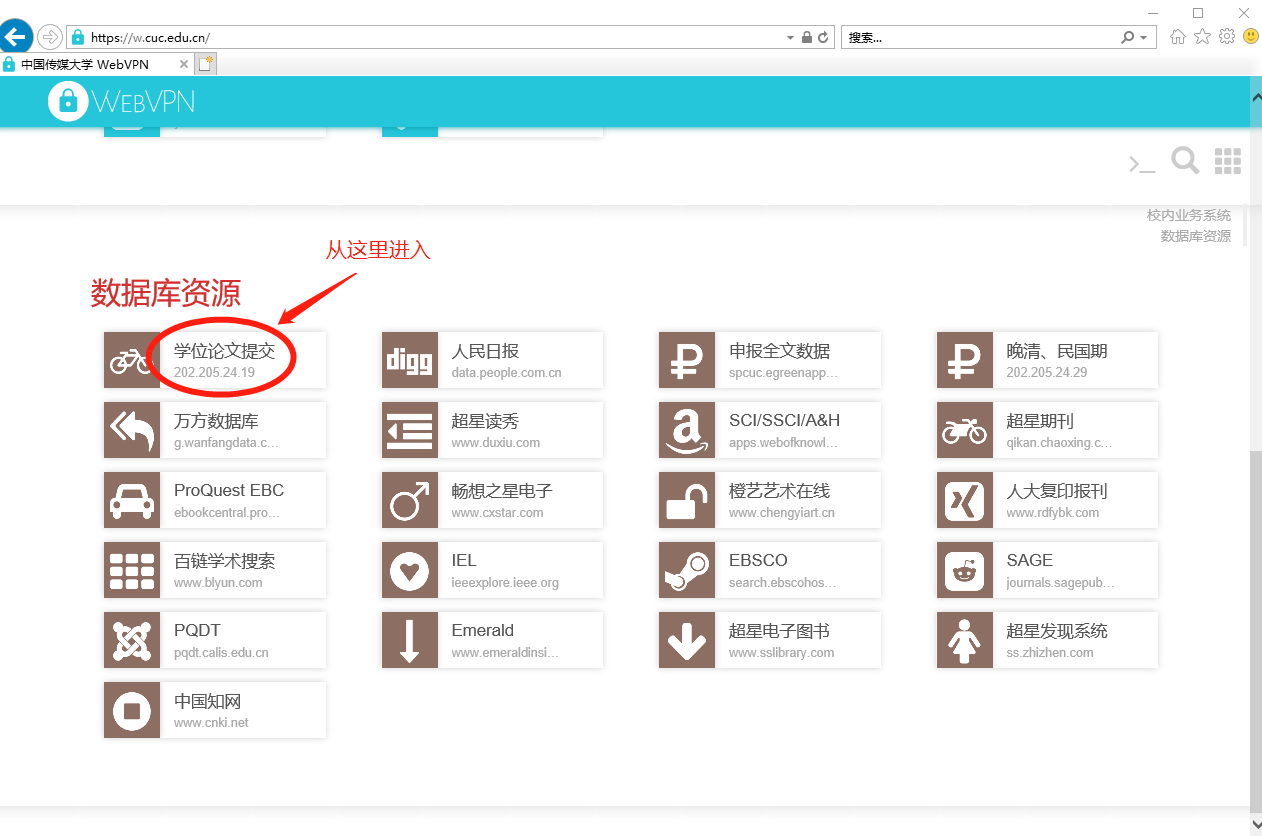This screenshot has height=836, width=1262.
Task: Click the 超星期刊 motorcycle icon
Action: (965, 430)
